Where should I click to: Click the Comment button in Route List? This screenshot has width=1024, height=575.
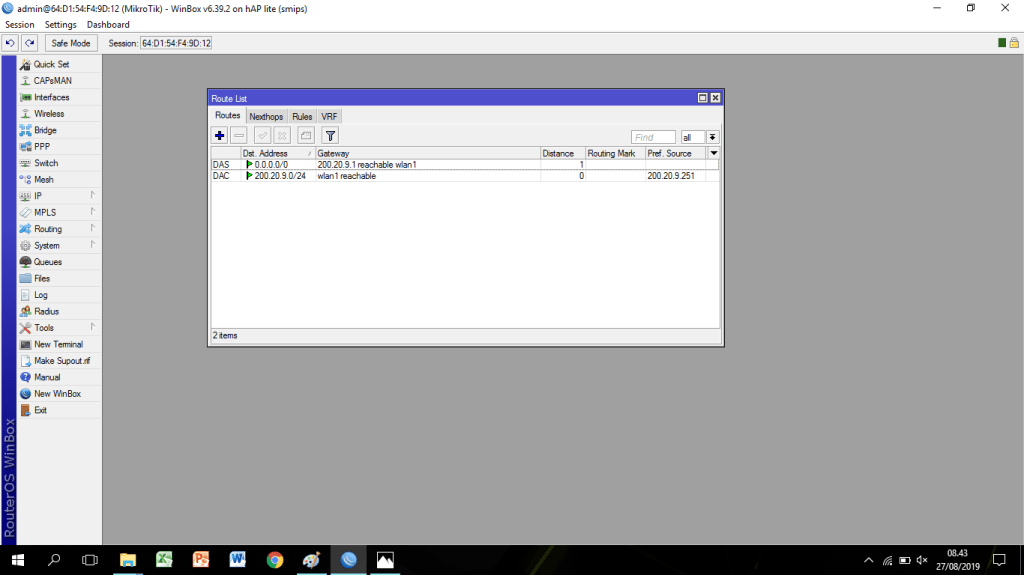click(306, 135)
